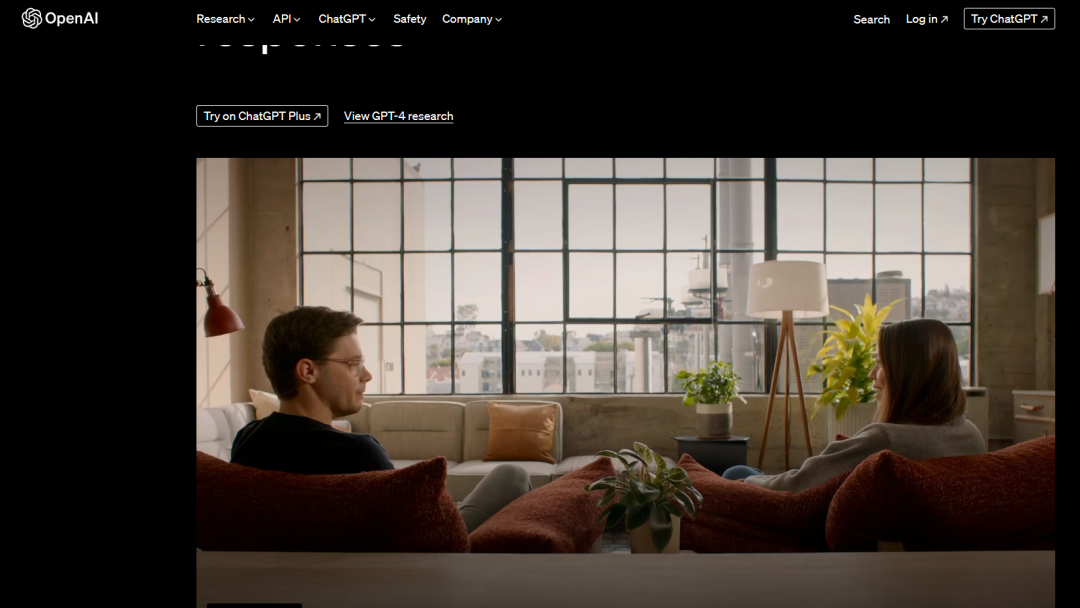Click arrow icon in Try on ChatGPT Plus
This screenshot has height=608, width=1080.
tap(317, 117)
